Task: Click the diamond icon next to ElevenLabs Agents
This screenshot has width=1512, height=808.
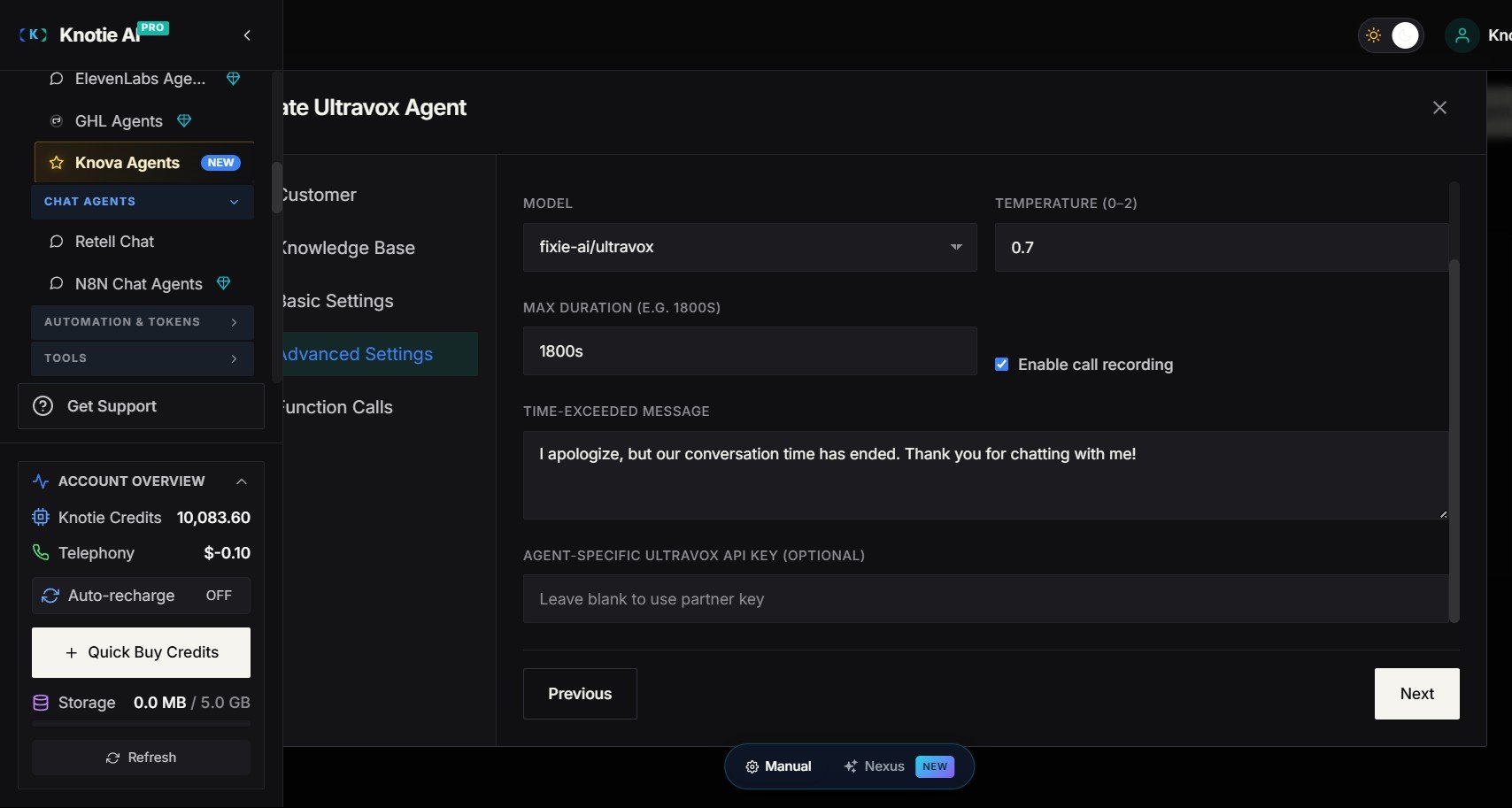Action: pos(234,79)
